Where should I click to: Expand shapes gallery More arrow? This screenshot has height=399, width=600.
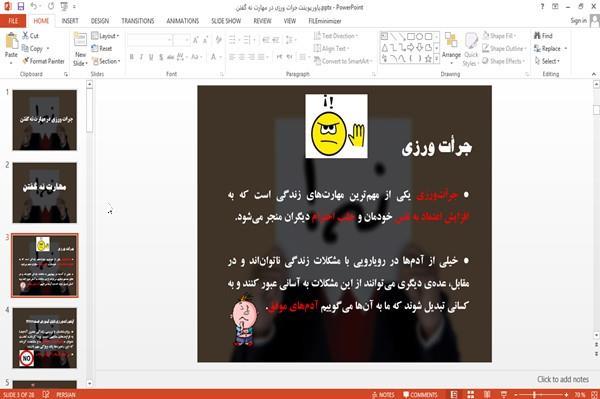(437, 59)
